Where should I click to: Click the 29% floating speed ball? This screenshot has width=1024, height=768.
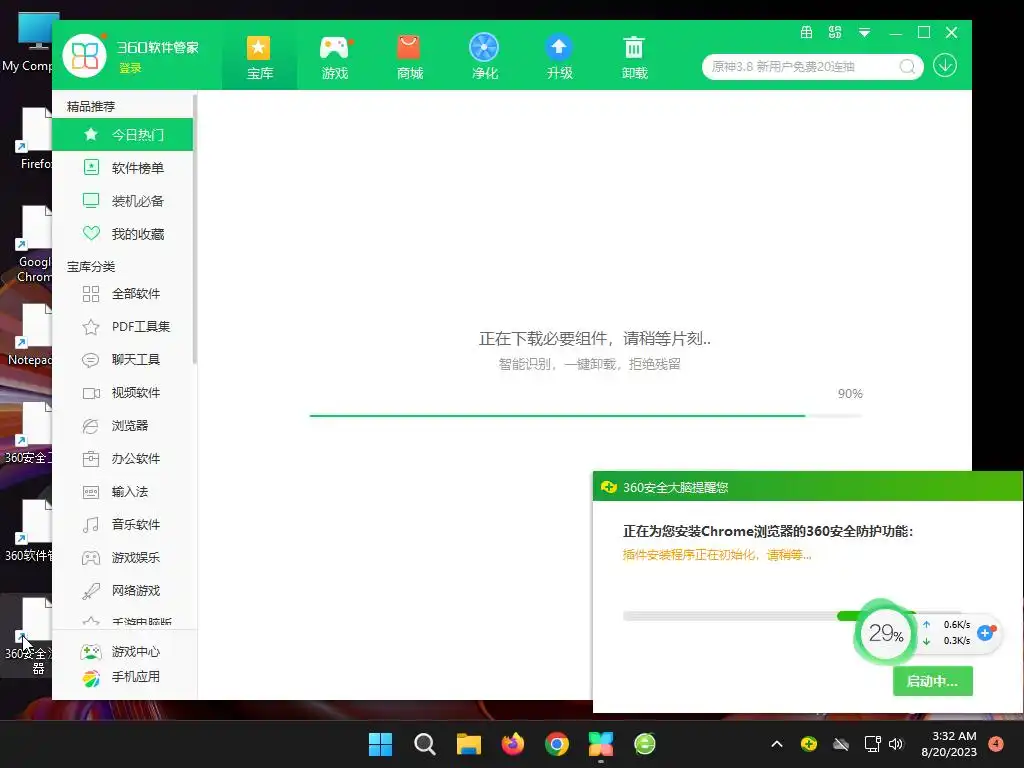pyautogui.click(x=886, y=633)
